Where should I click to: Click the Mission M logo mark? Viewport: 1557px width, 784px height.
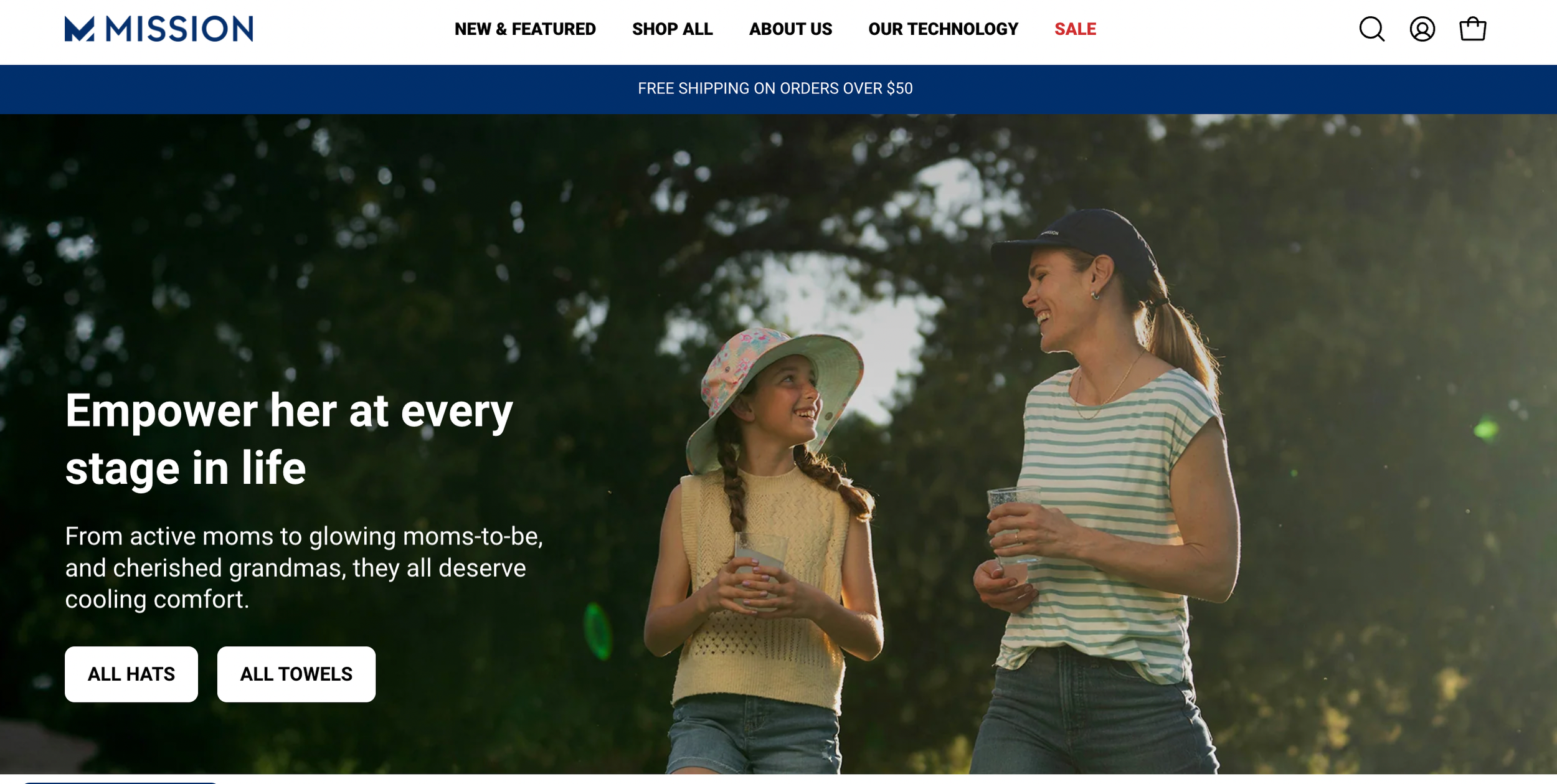point(79,29)
